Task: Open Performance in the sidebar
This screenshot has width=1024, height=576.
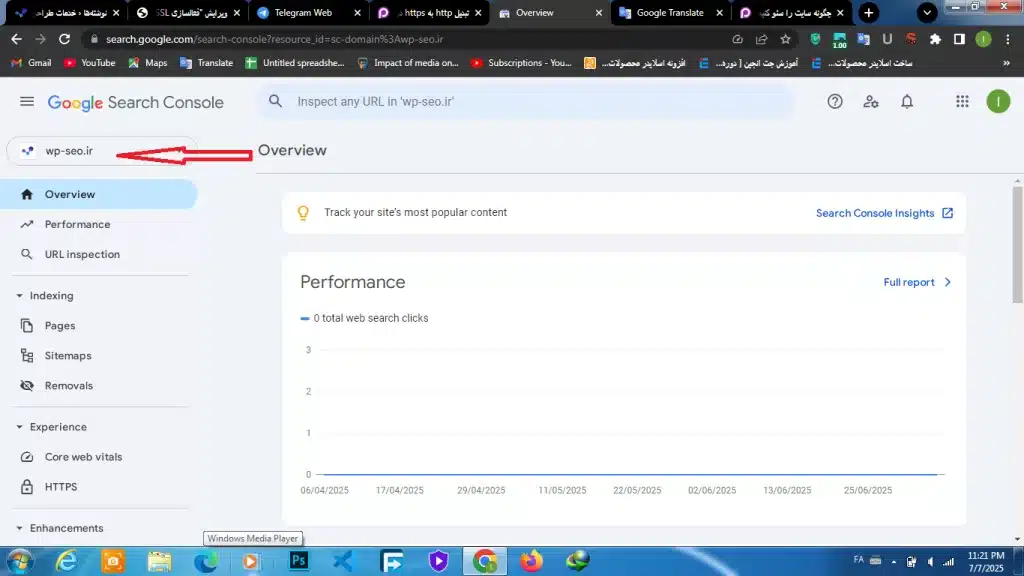Action: pyautogui.click(x=77, y=225)
